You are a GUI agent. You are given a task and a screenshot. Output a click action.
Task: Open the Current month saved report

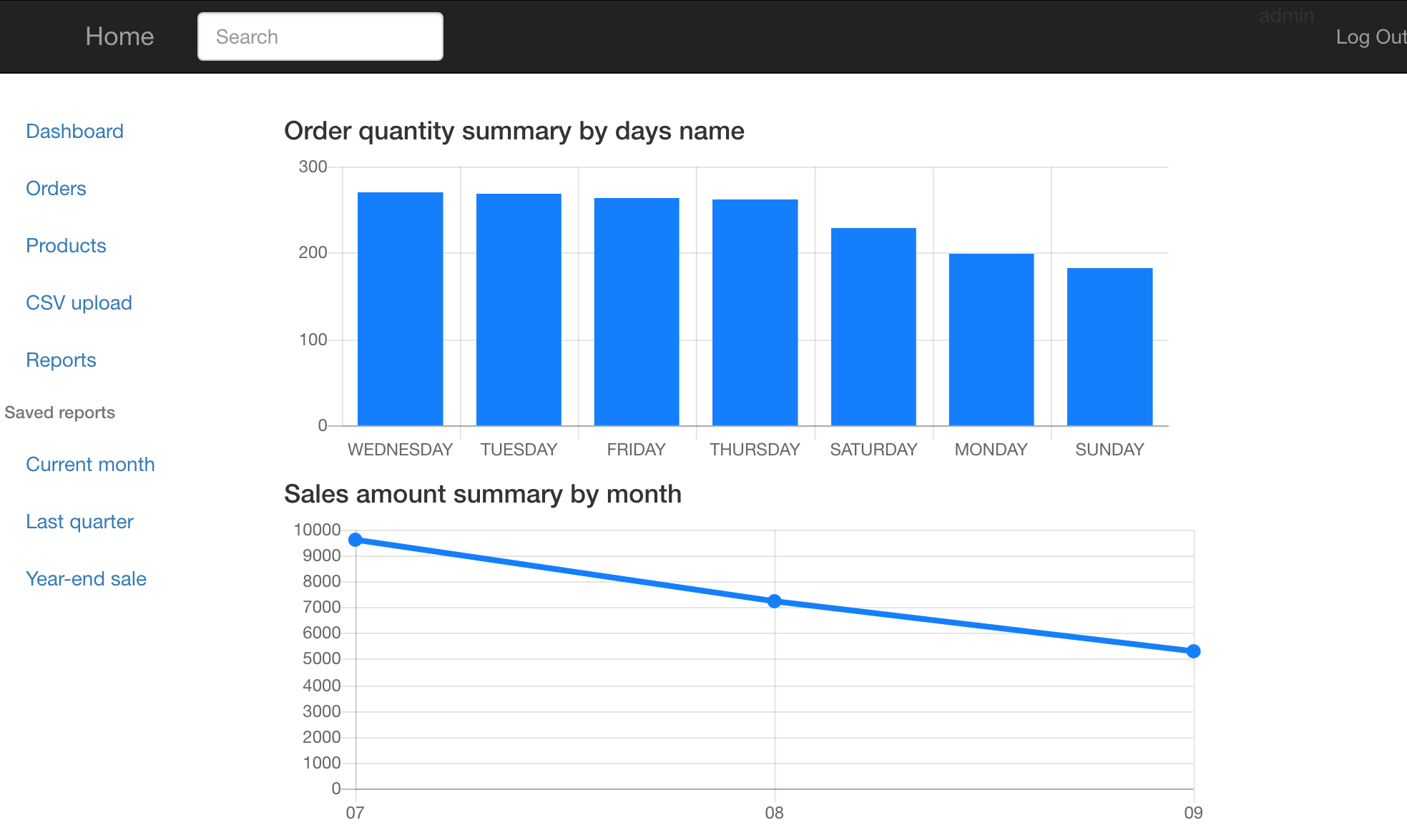tap(90, 465)
